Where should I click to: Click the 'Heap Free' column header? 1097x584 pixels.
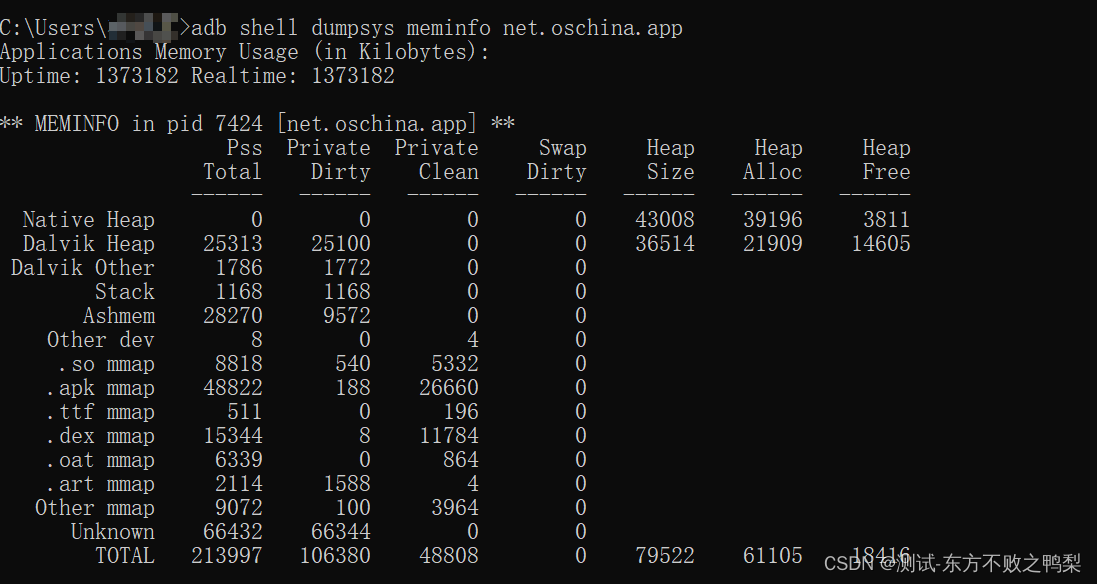[886, 159]
